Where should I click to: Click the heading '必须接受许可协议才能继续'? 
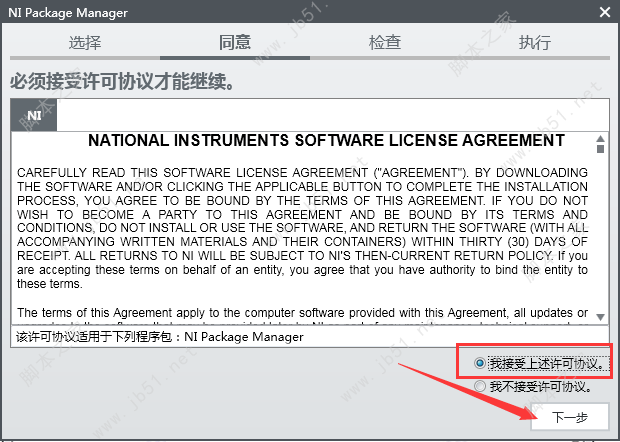coord(122,81)
